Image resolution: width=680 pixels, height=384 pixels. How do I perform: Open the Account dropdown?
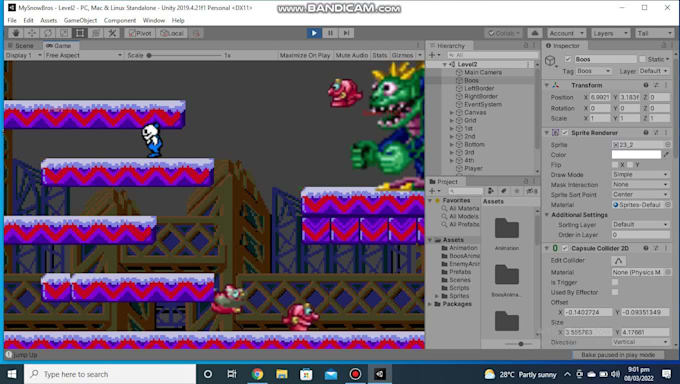coord(567,33)
